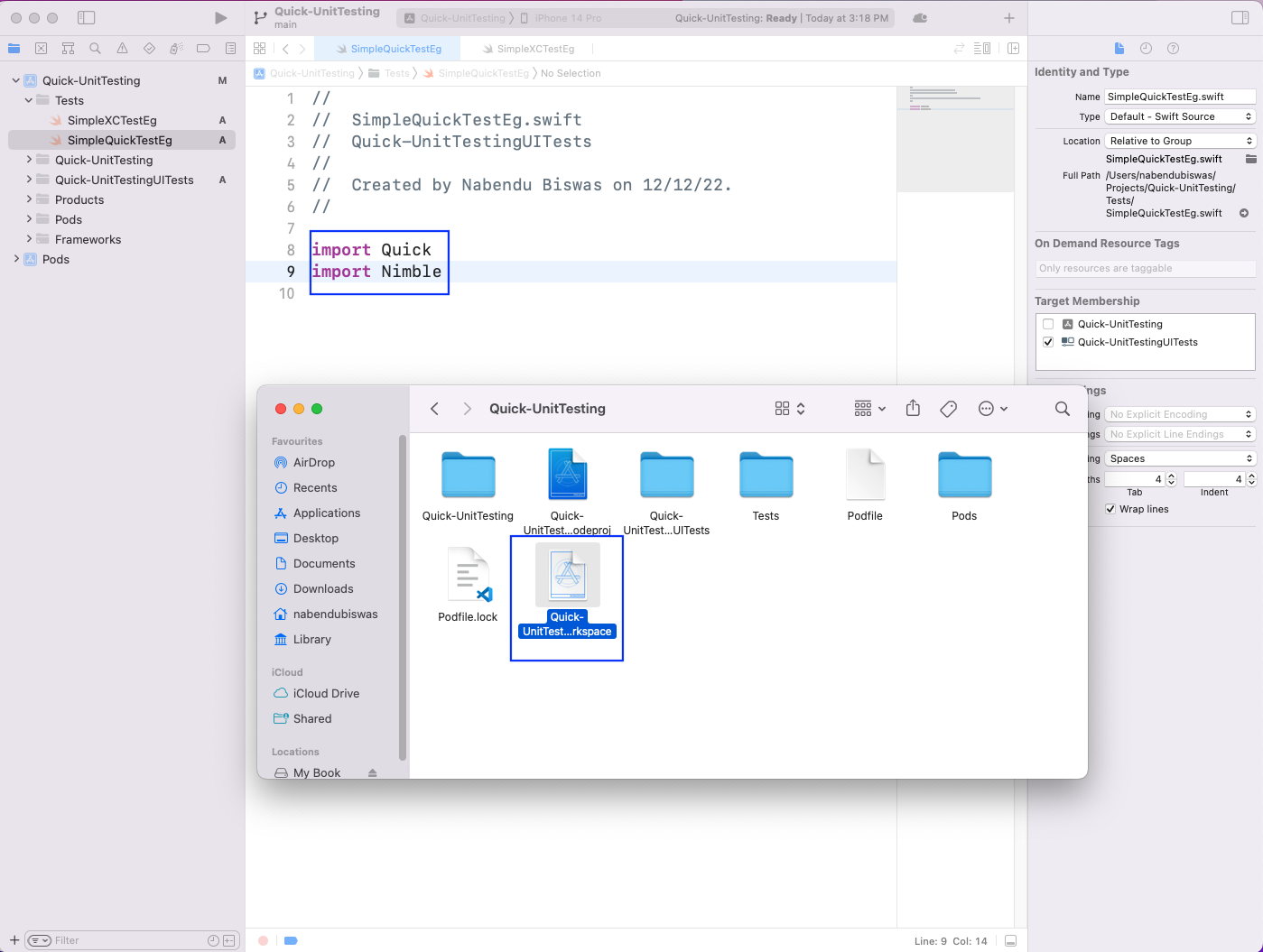Open the Project navigator tab

[14, 49]
